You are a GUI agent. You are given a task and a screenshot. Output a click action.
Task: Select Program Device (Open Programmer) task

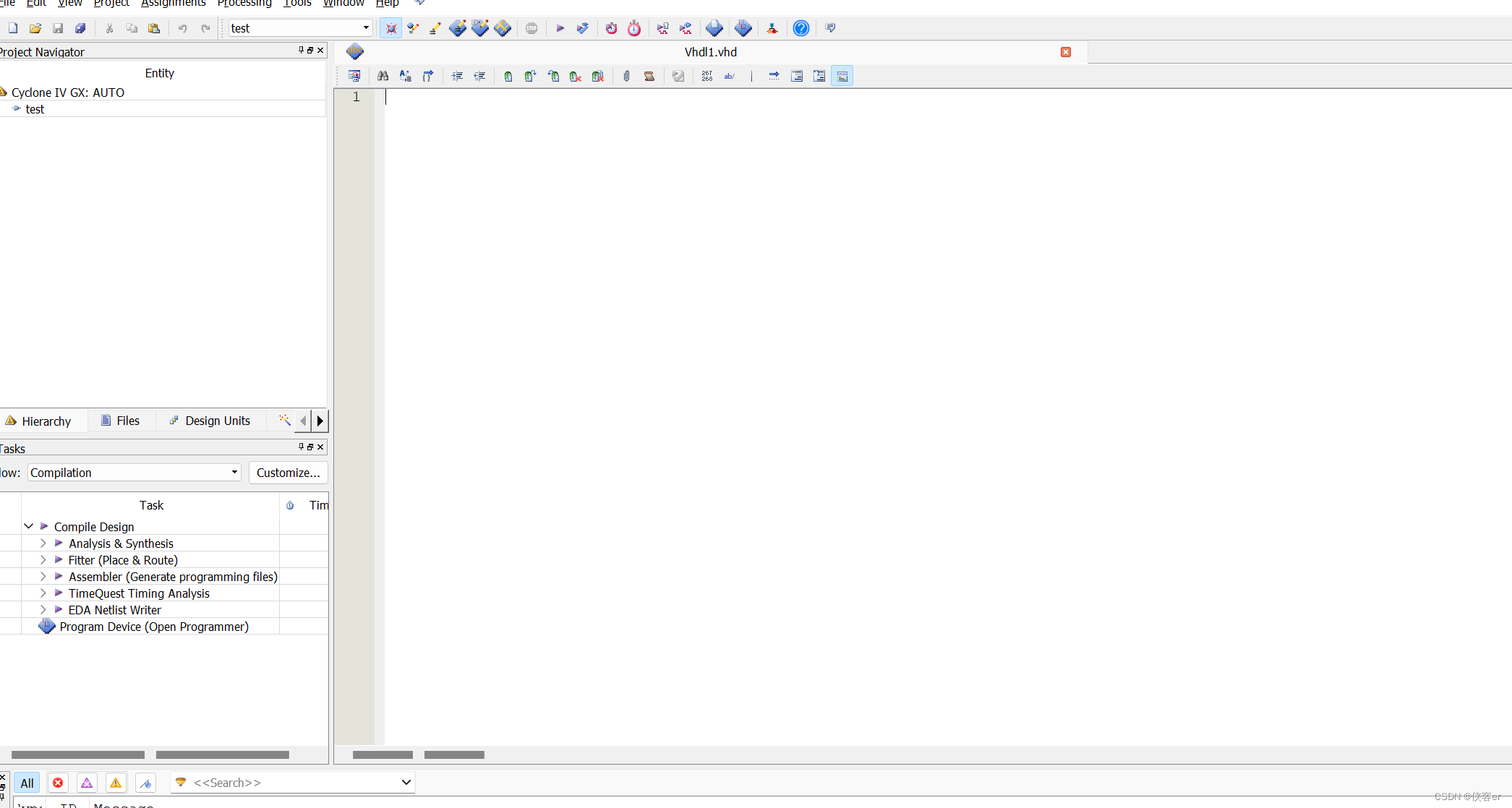(154, 627)
